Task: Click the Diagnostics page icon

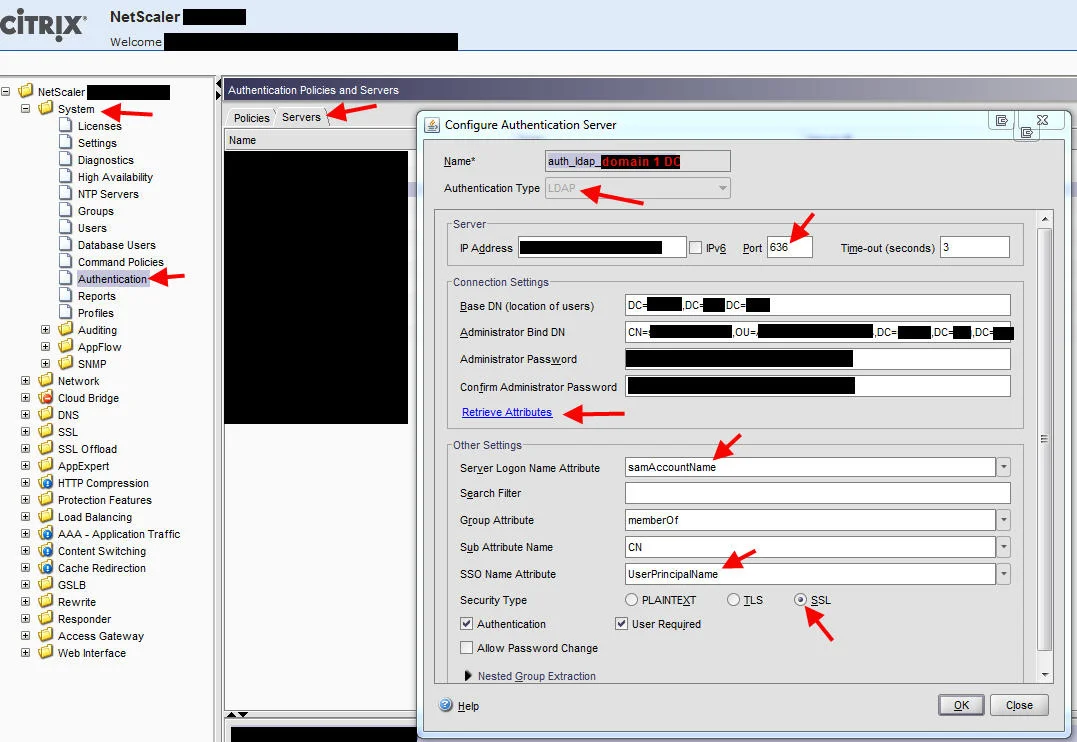Action: [x=65, y=159]
